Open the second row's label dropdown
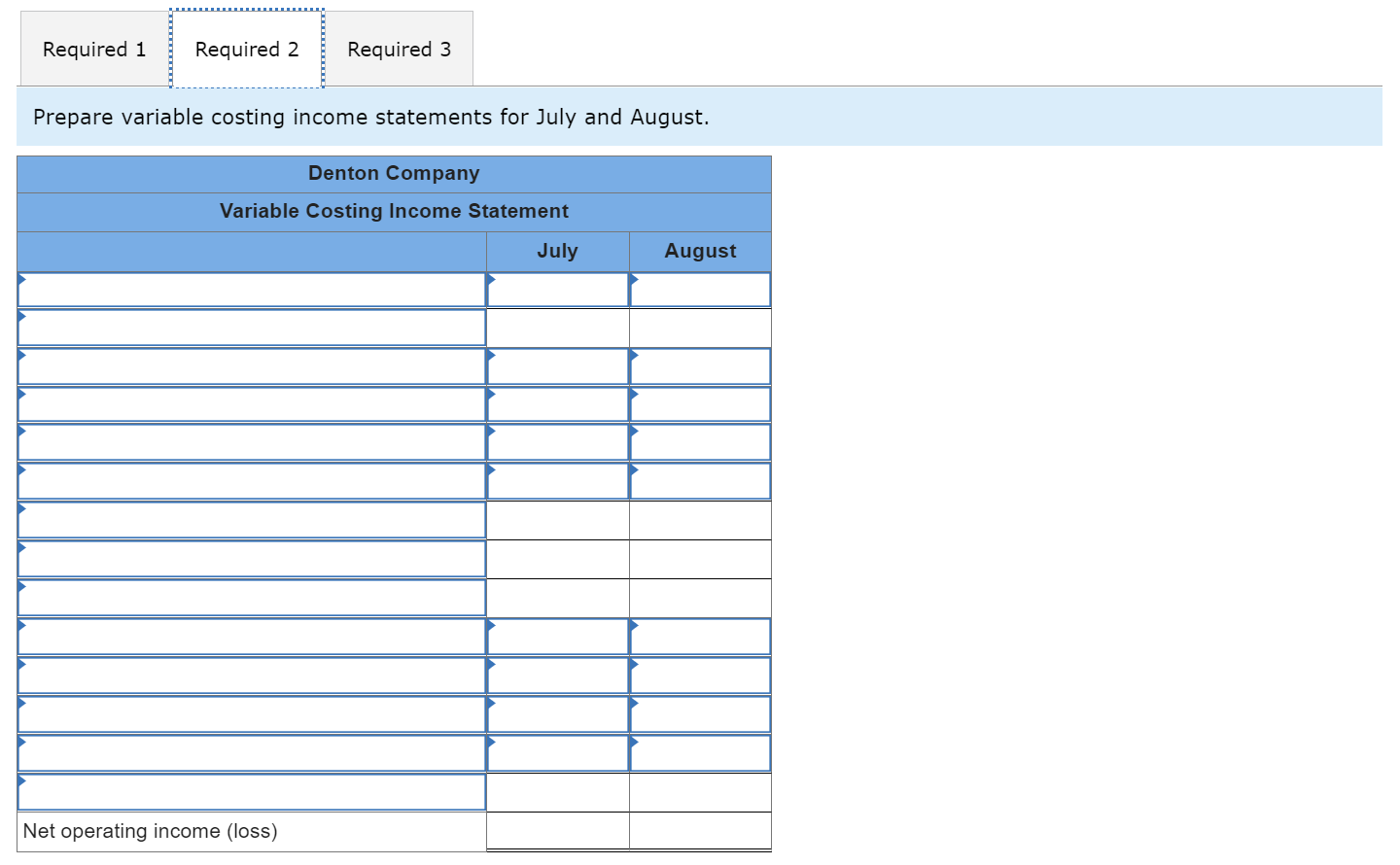1400x865 pixels. point(252,328)
